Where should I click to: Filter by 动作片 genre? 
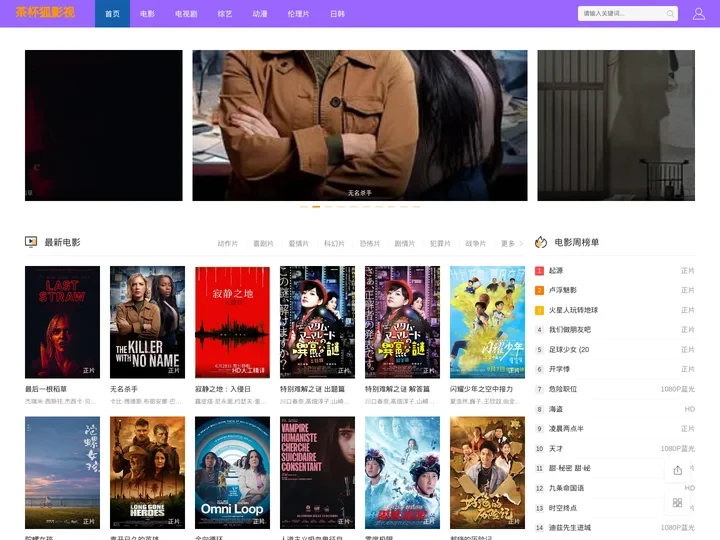click(x=228, y=243)
